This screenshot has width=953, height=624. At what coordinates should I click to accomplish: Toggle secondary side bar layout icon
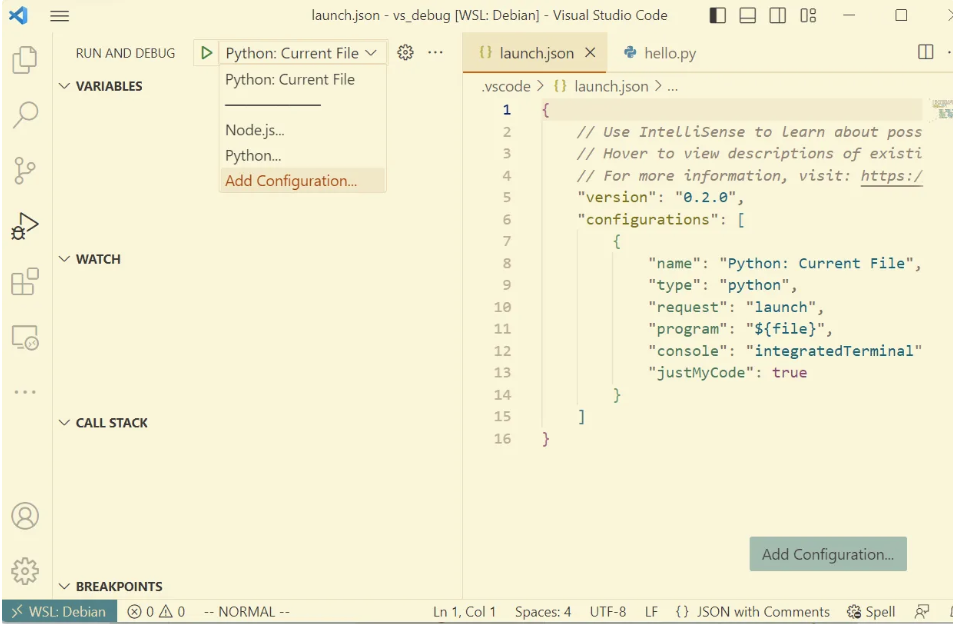(777, 15)
